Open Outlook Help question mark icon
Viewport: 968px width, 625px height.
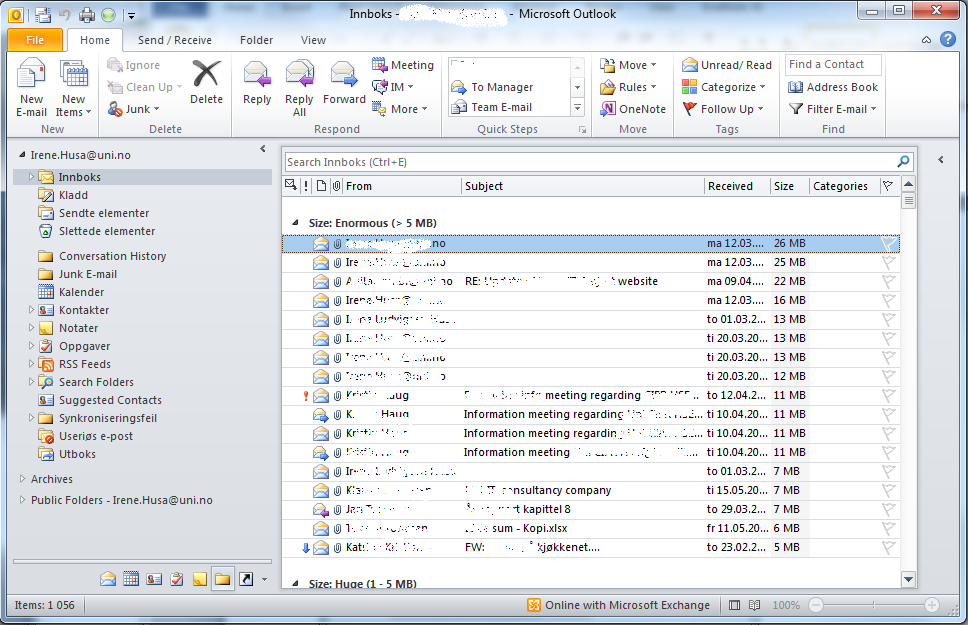click(x=946, y=40)
